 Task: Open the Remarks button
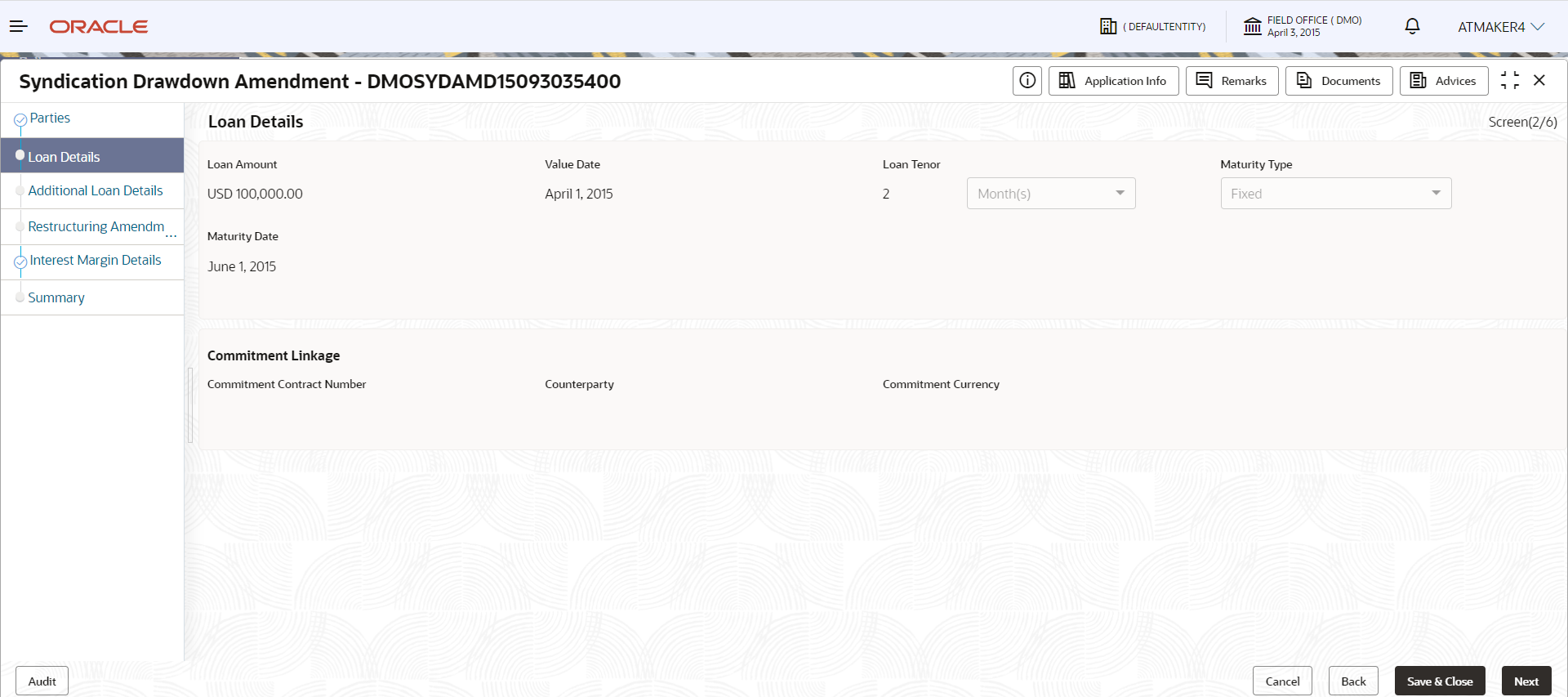pyautogui.click(x=1232, y=81)
